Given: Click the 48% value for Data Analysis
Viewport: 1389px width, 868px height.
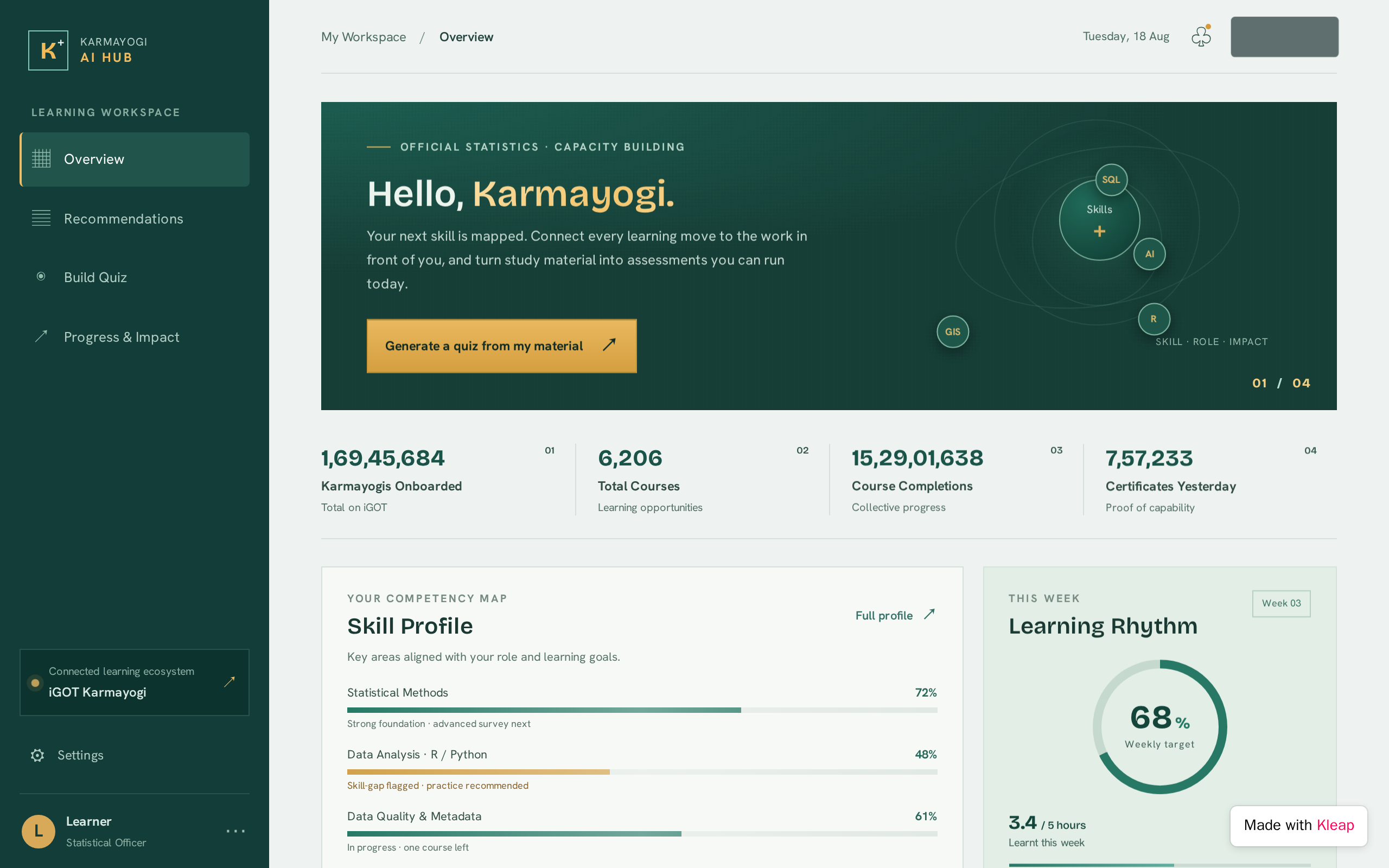Looking at the screenshot, I should point(925,754).
